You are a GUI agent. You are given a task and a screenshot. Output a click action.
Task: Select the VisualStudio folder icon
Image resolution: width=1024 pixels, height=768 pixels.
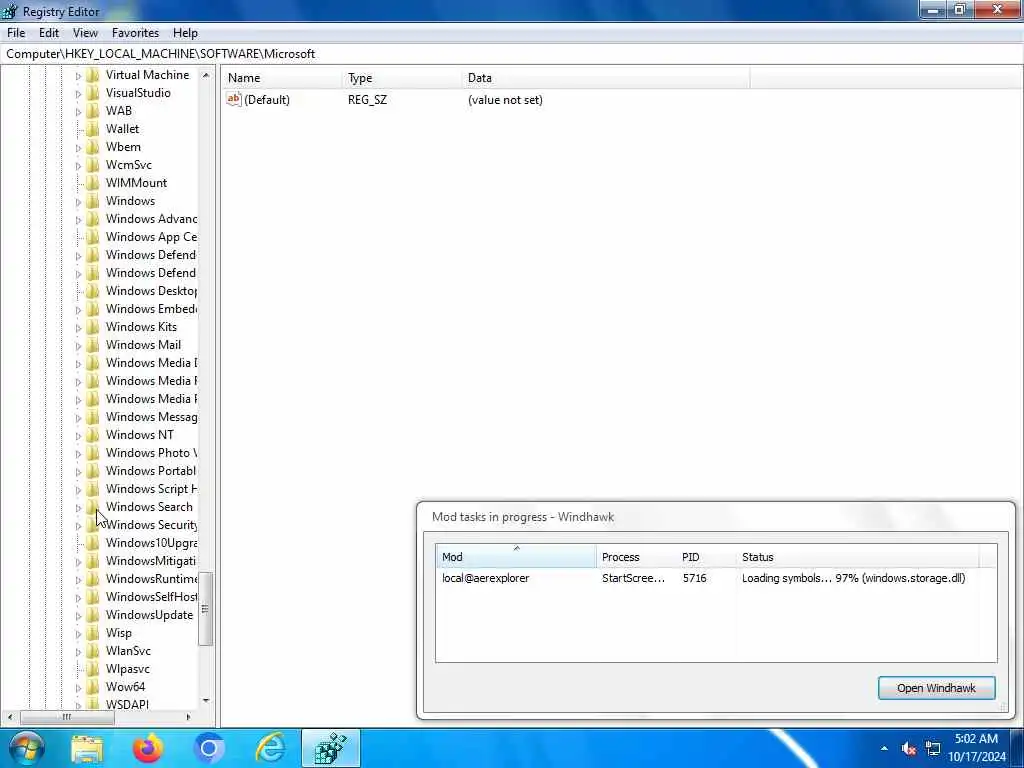click(93, 93)
